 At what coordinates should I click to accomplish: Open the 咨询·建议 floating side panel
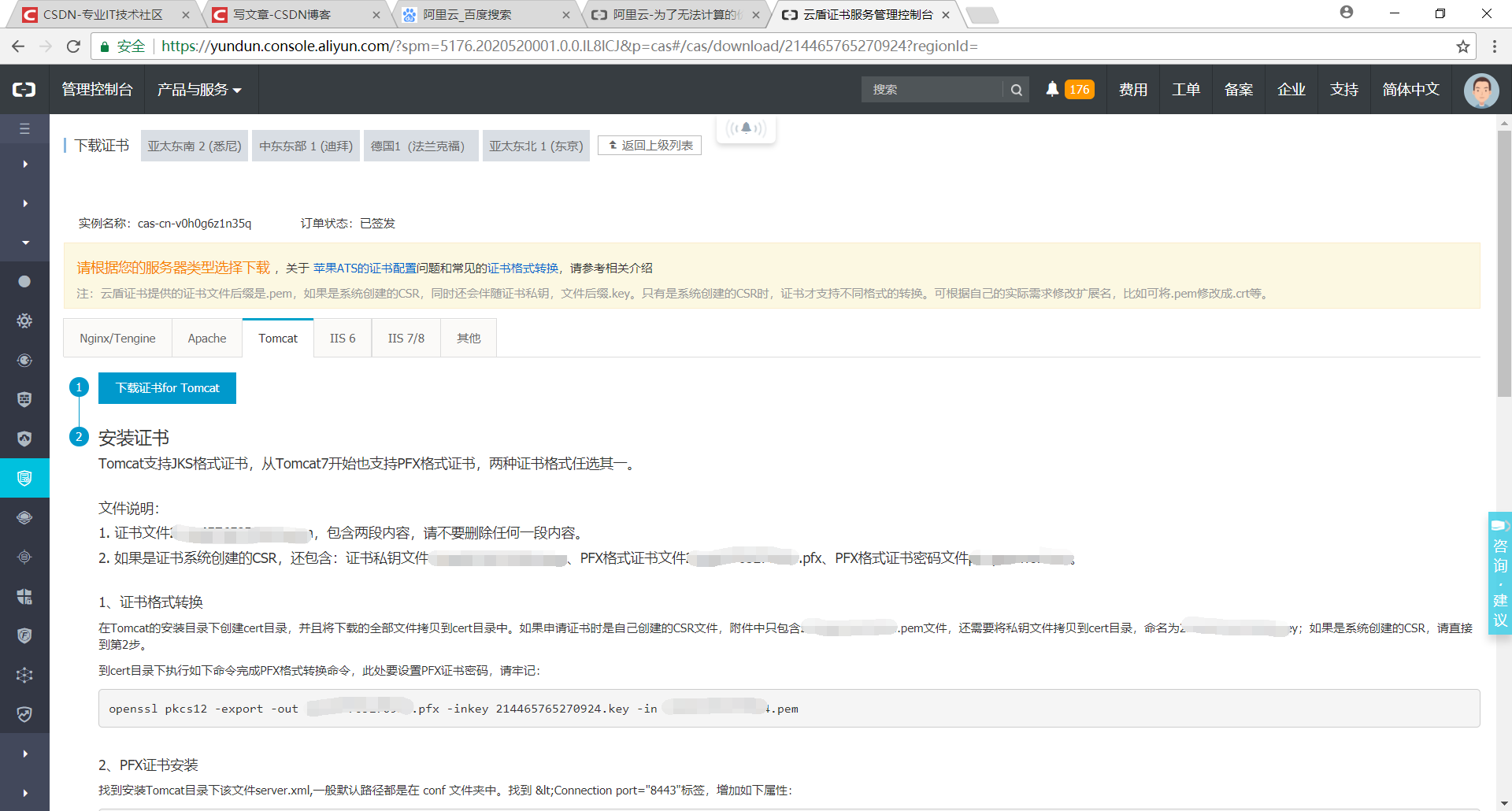pos(1499,573)
